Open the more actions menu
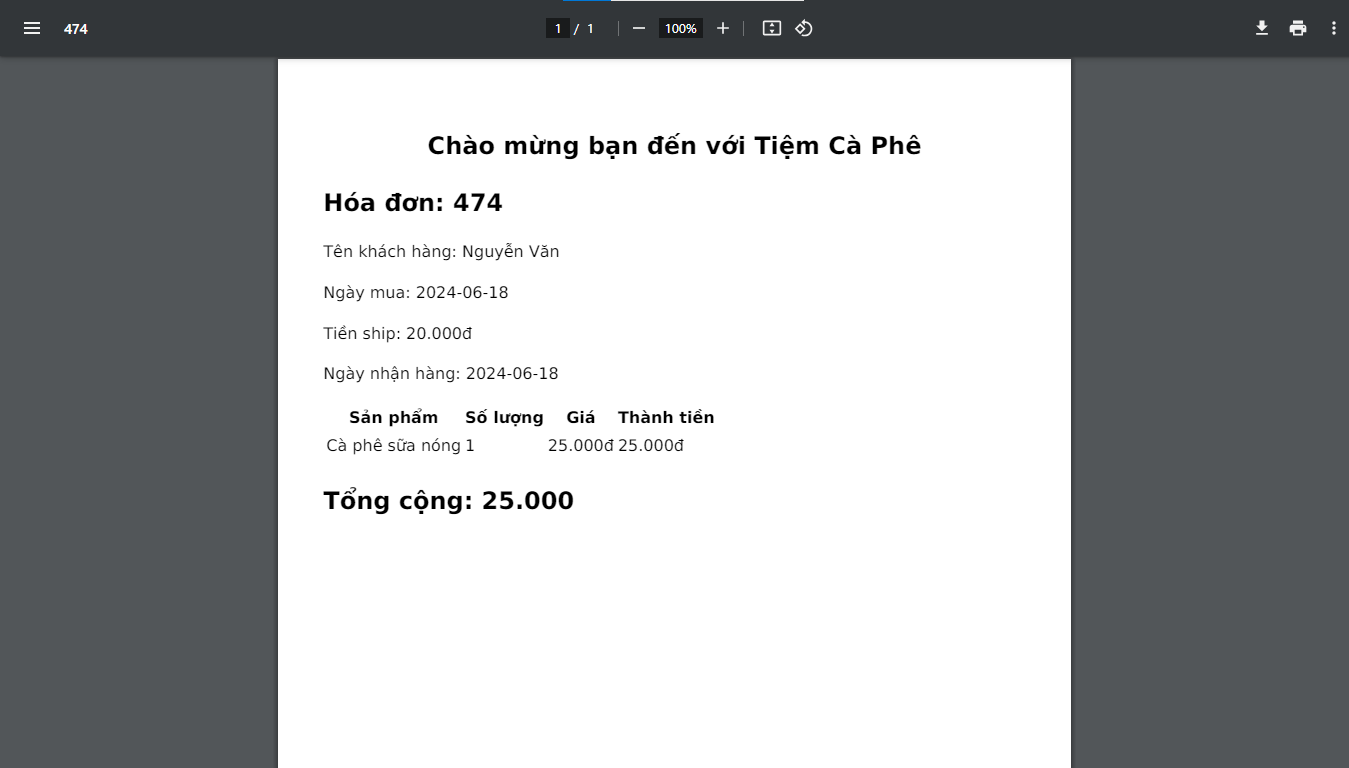The image size is (1349, 768). pos(1334,28)
